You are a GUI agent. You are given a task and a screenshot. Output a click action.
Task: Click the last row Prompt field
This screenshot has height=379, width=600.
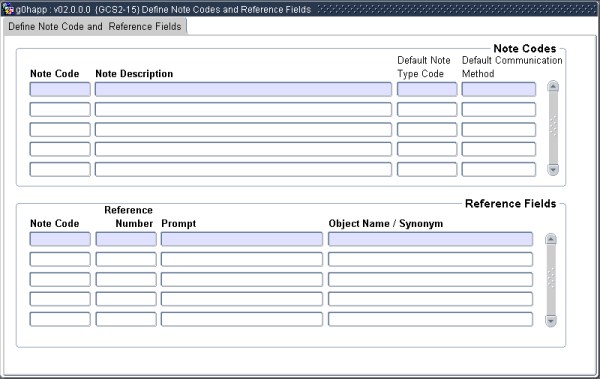tap(242, 319)
